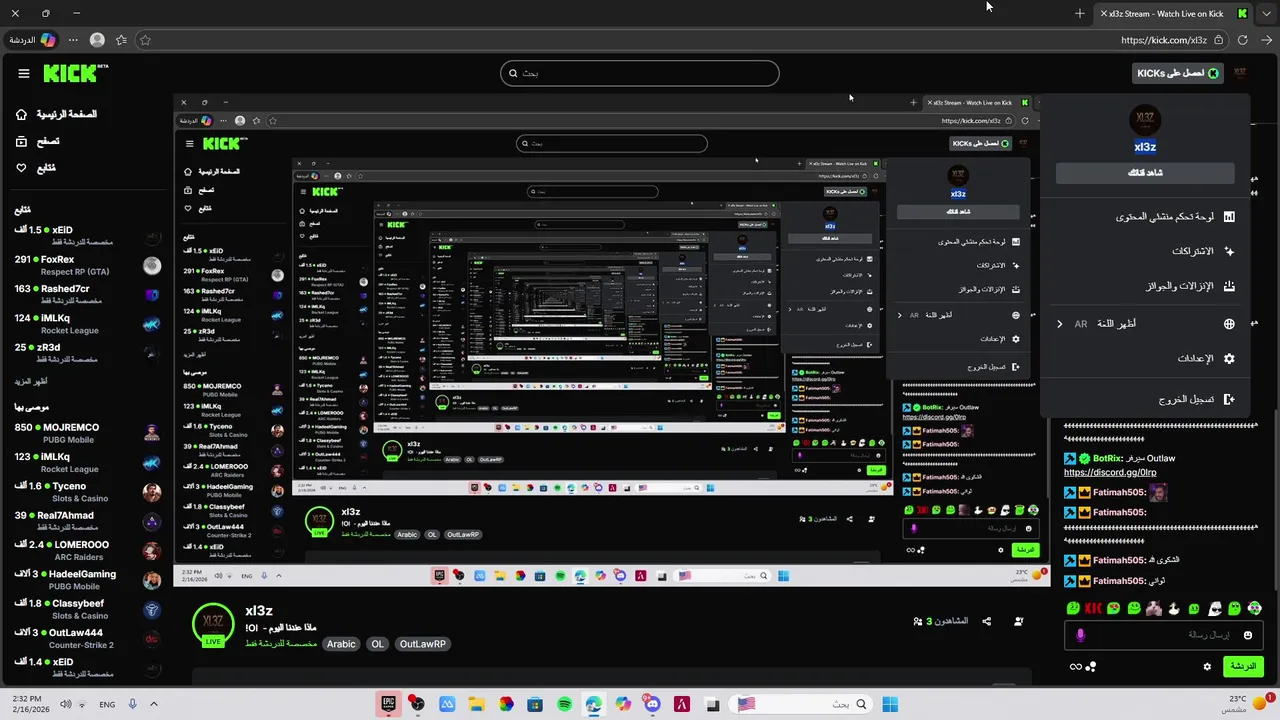This screenshot has width=1280, height=720.
Task: Open LOMEROOO ARC Raiders channel
Action: pyautogui.click(x=87, y=551)
